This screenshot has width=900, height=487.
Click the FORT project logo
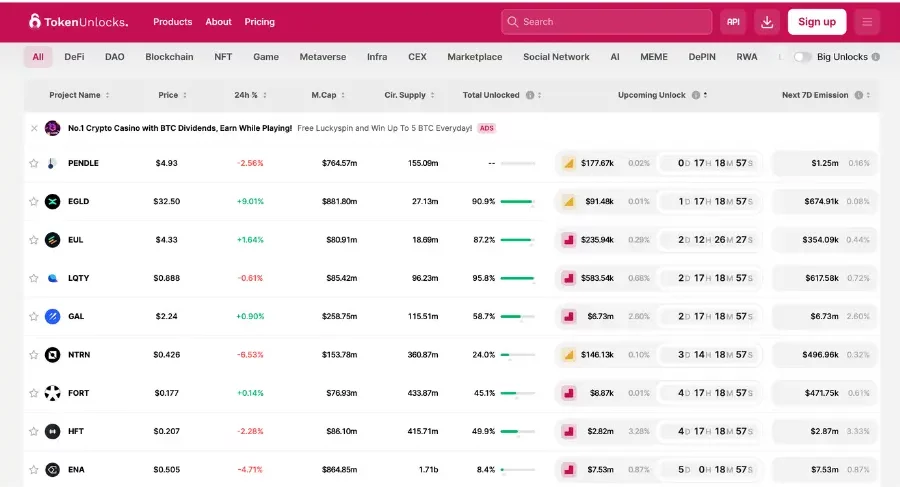[52, 393]
